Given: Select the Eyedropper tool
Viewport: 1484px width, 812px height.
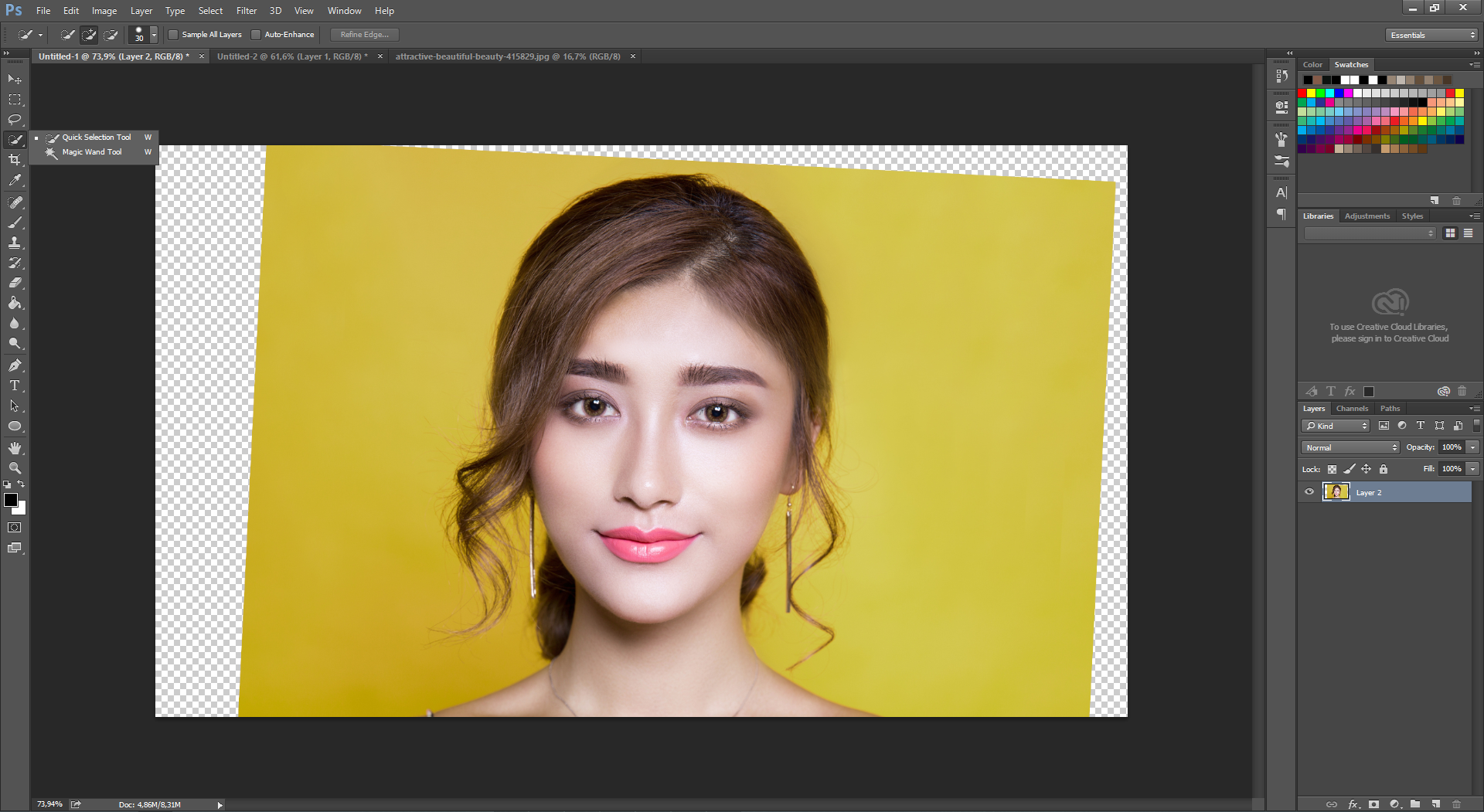Looking at the screenshot, I should click(x=15, y=181).
